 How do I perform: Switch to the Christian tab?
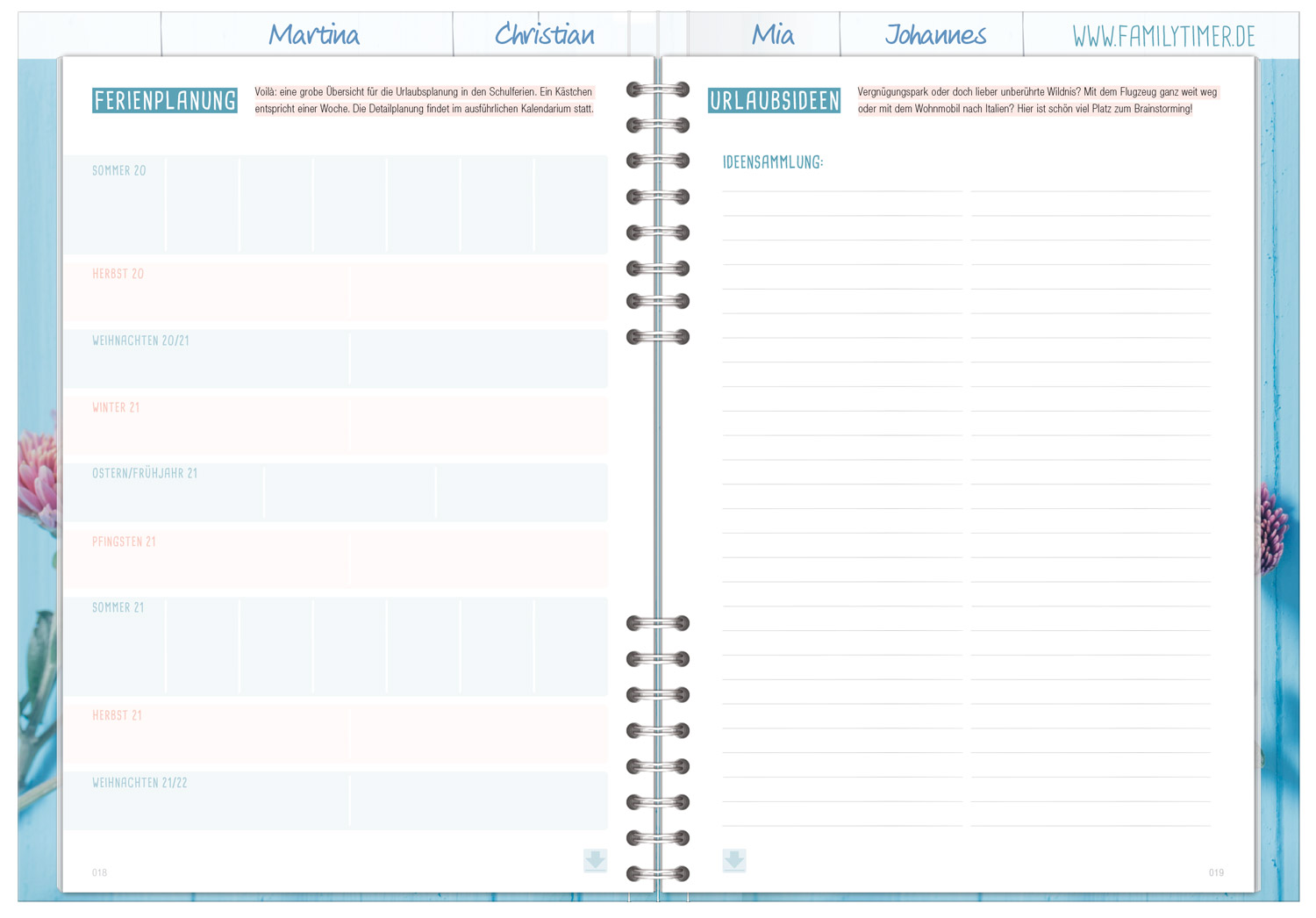point(544,35)
